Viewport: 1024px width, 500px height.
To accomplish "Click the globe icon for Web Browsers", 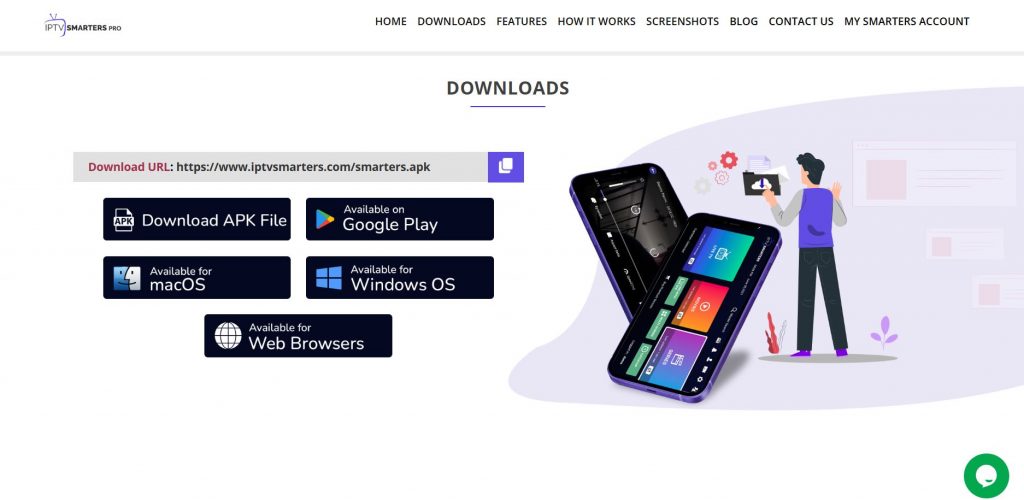I will [x=228, y=336].
